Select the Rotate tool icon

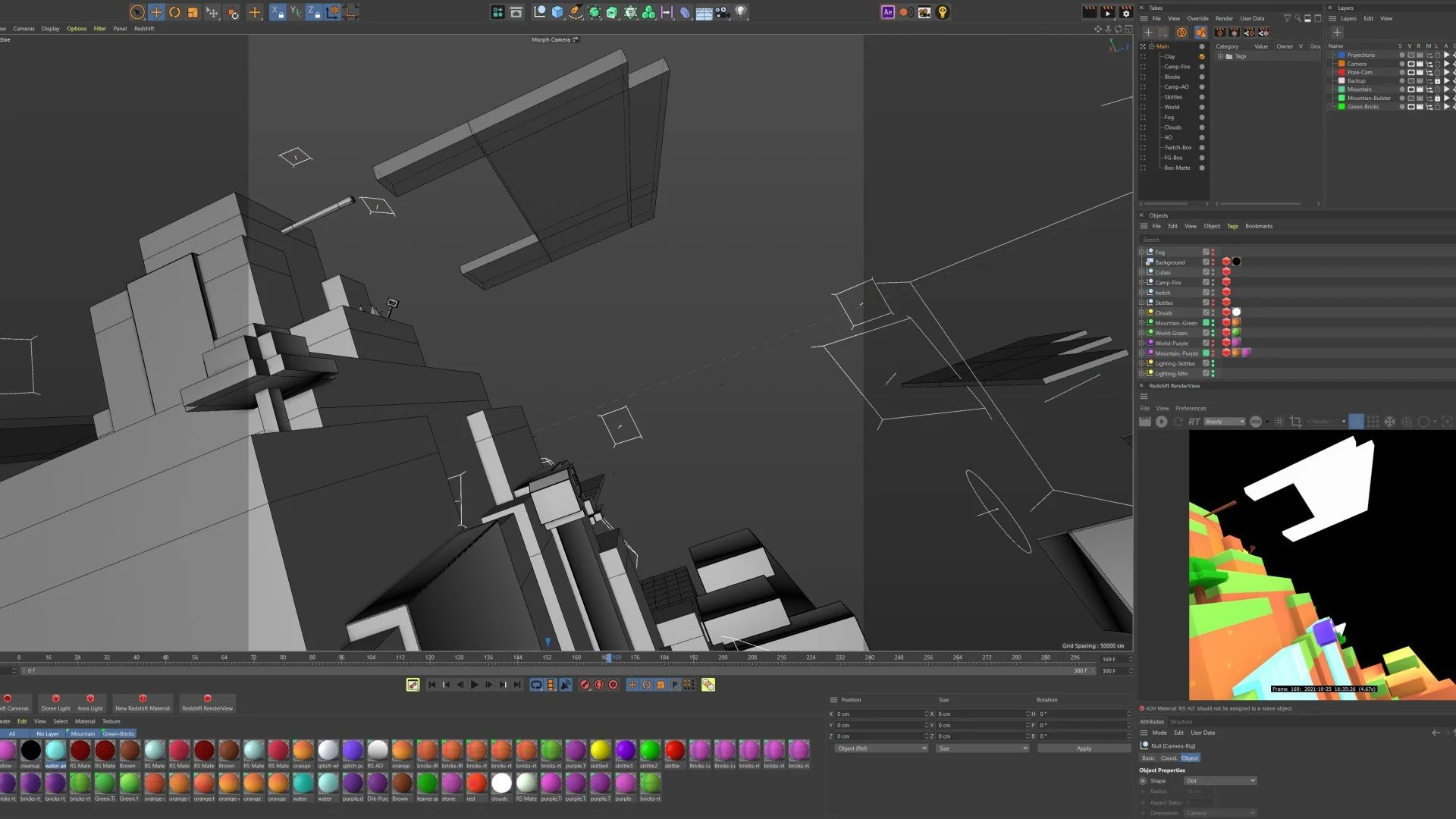pyautogui.click(x=174, y=12)
